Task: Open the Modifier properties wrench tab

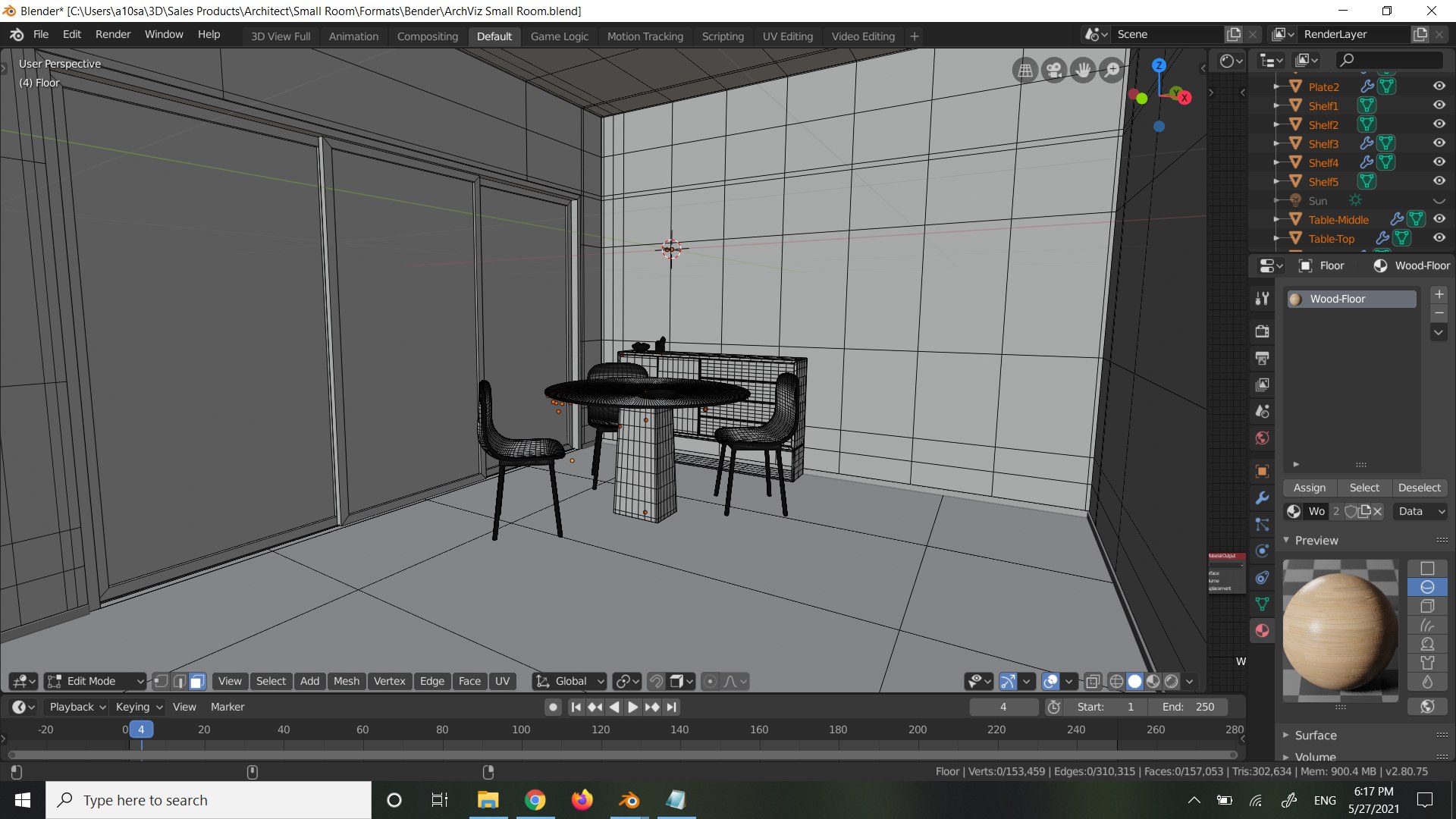Action: coord(1262,498)
